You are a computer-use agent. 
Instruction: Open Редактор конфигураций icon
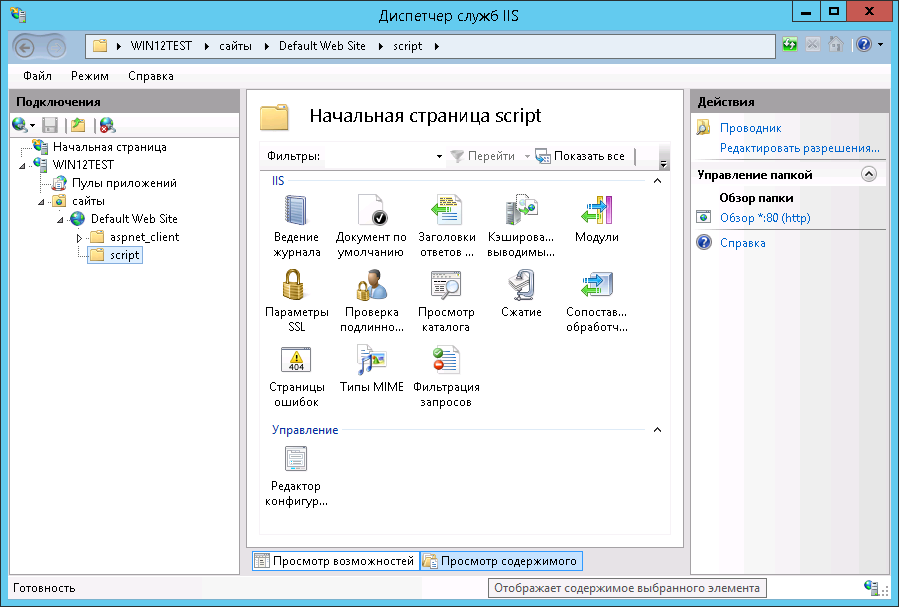[x=296, y=460]
